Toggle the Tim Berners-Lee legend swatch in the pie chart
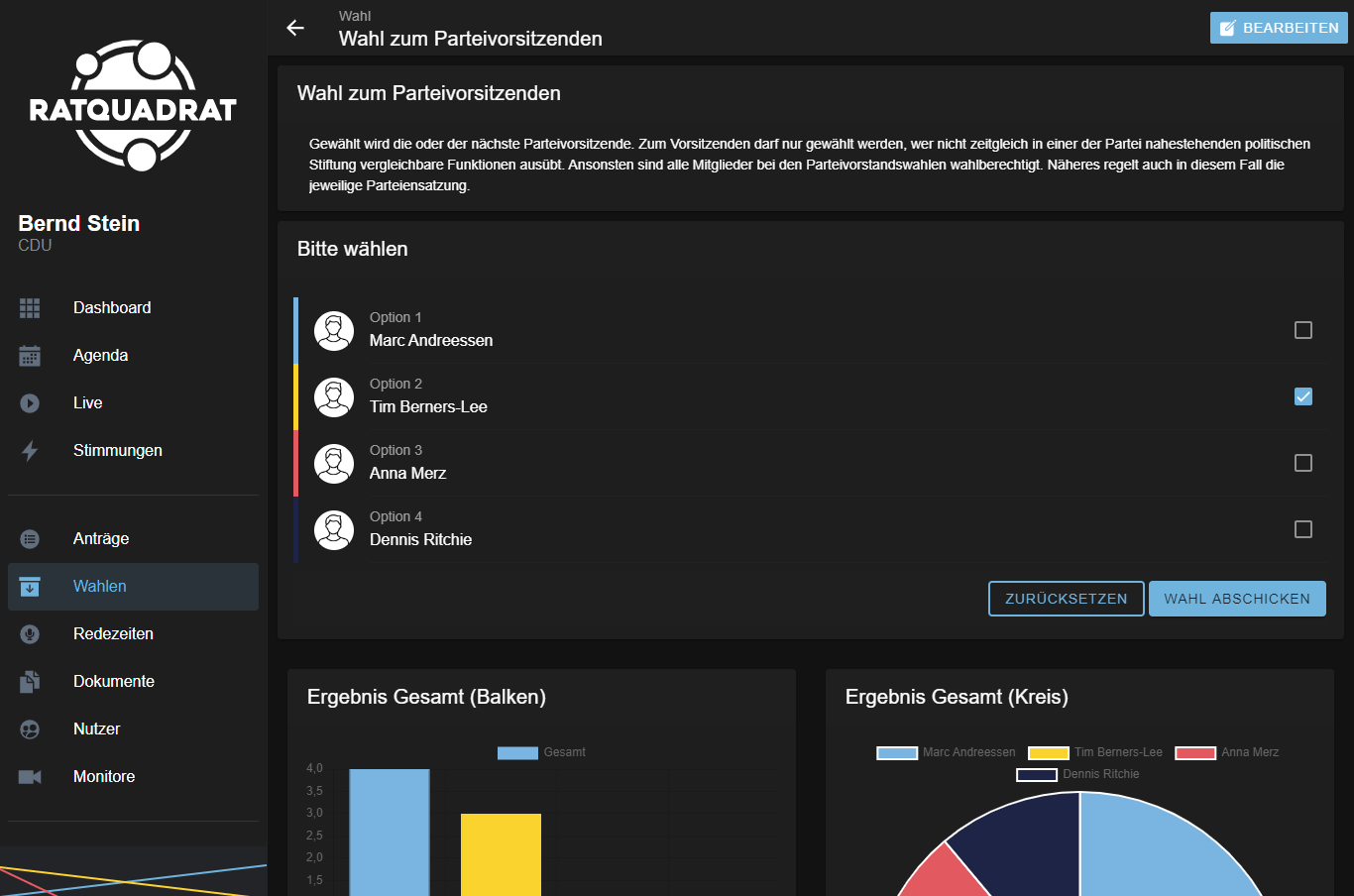 coord(1049,753)
